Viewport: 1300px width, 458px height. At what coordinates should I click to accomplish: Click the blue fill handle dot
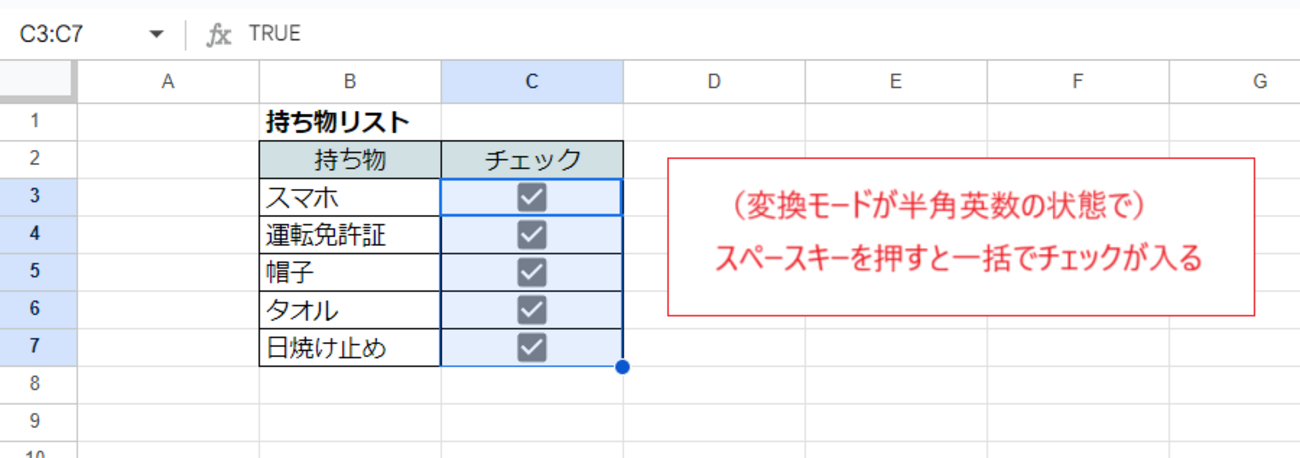pyautogui.click(x=623, y=367)
